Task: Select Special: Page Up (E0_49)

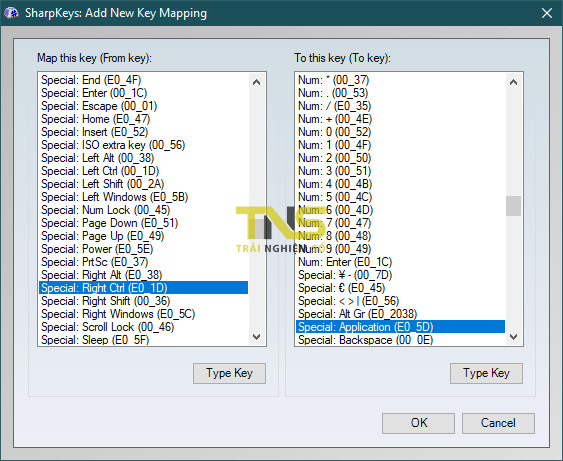Action: (143, 236)
